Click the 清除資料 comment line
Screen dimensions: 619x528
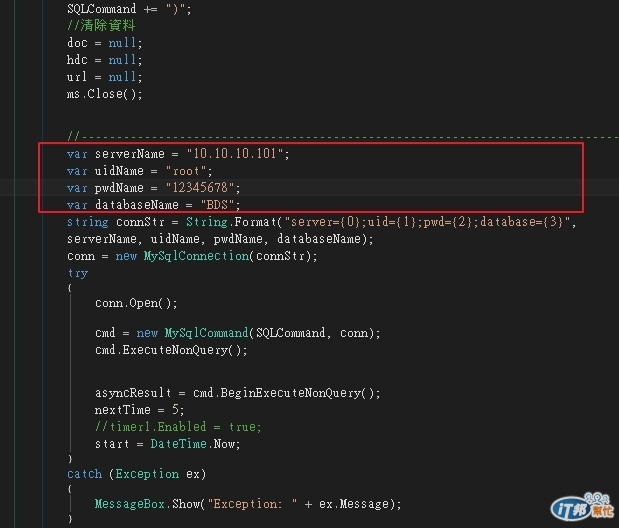101,25
